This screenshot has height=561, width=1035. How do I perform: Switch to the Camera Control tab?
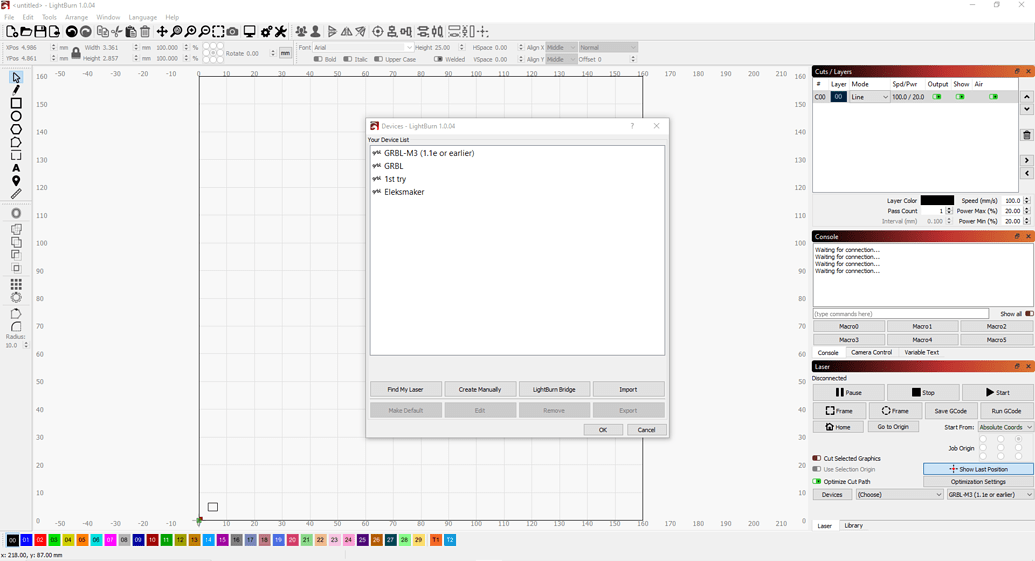pos(871,352)
